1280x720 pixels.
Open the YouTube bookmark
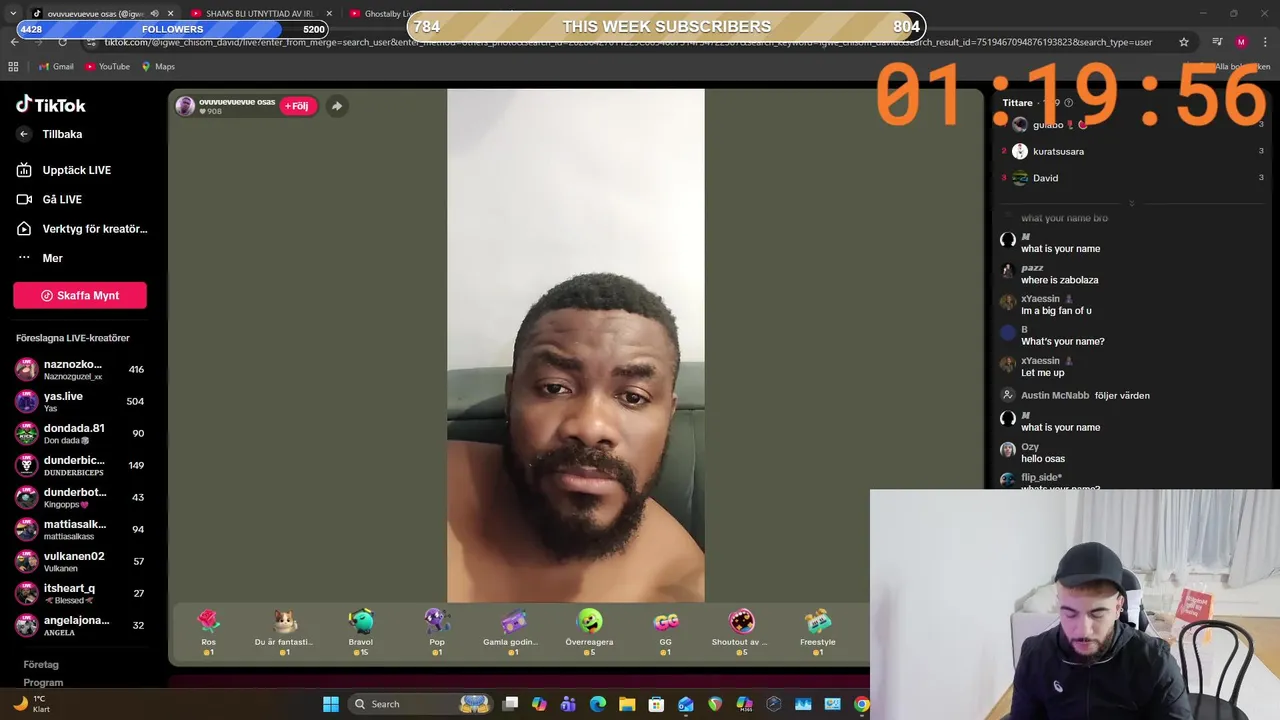coord(107,66)
